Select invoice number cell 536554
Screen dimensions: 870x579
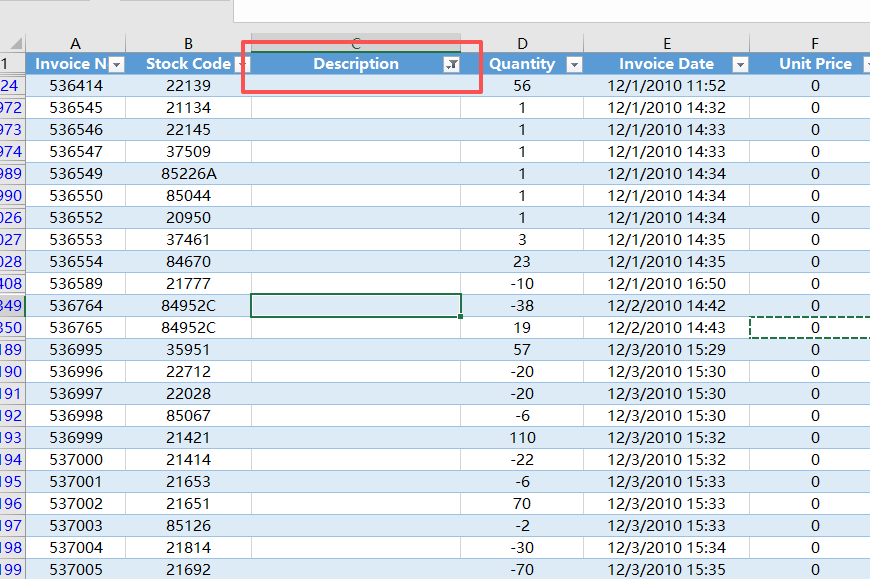pos(75,262)
